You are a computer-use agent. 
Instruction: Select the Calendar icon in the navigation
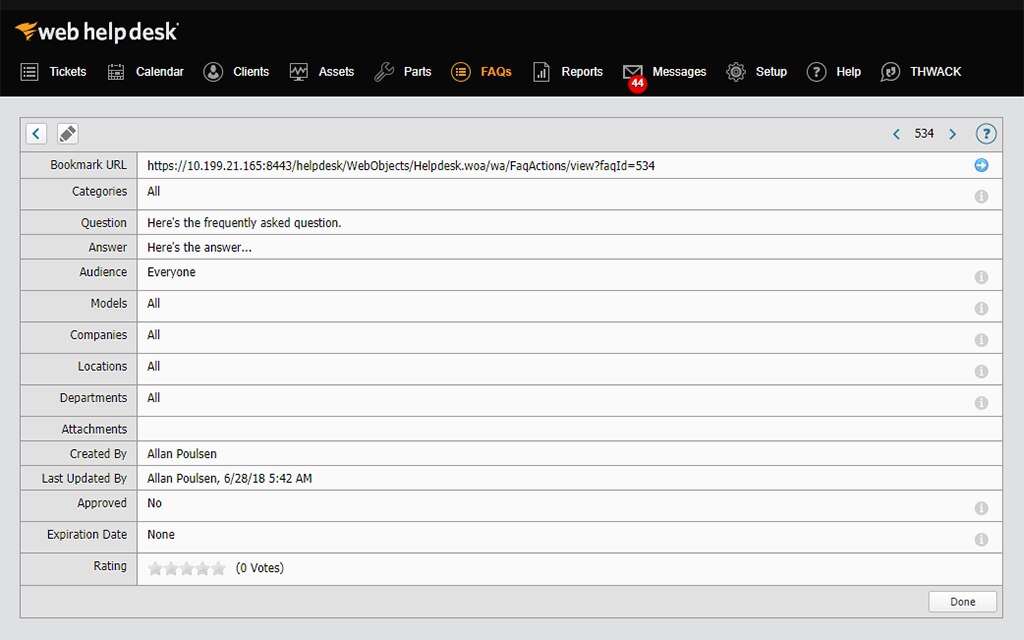[115, 71]
